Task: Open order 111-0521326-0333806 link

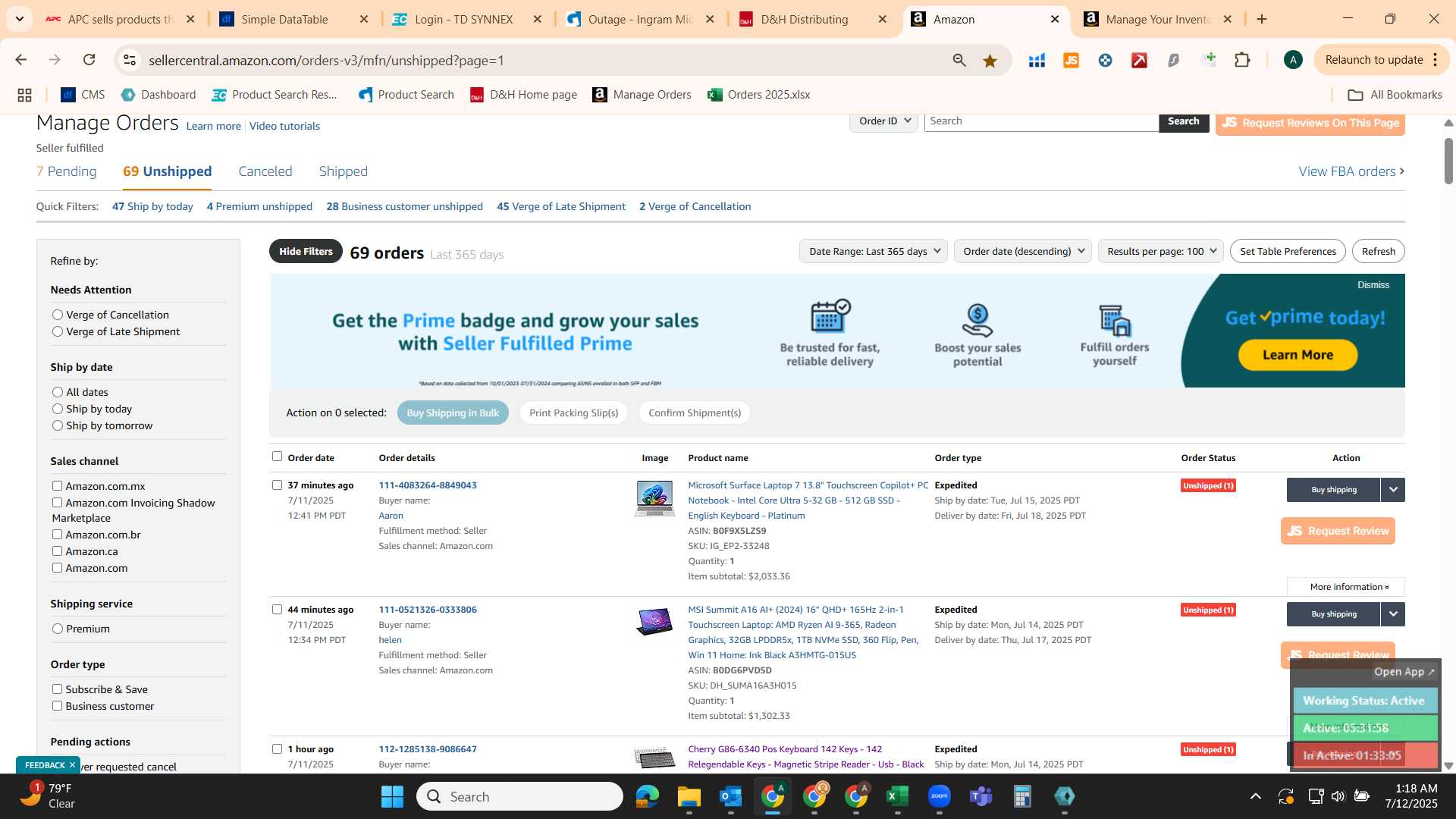Action: tap(428, 609)
